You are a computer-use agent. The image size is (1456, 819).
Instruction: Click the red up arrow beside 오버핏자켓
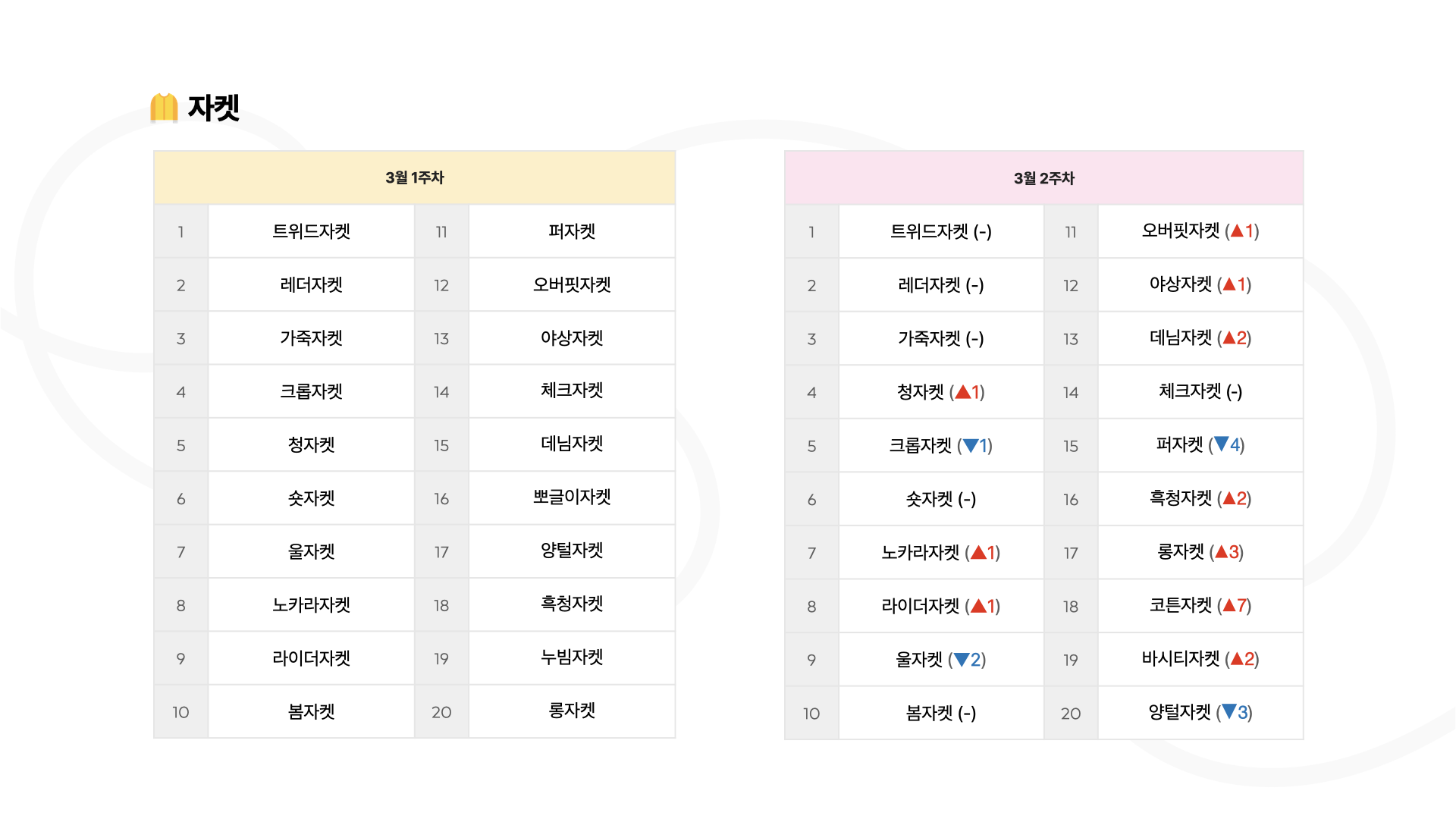pyautogui.click(x=1237, y=231)
